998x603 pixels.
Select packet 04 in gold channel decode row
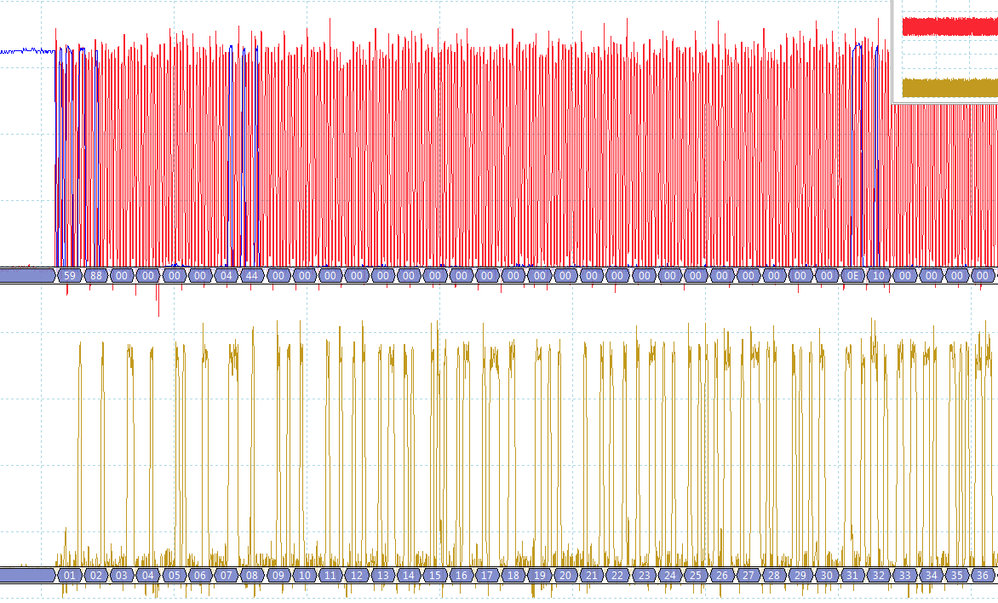click(x=148, y=575)
